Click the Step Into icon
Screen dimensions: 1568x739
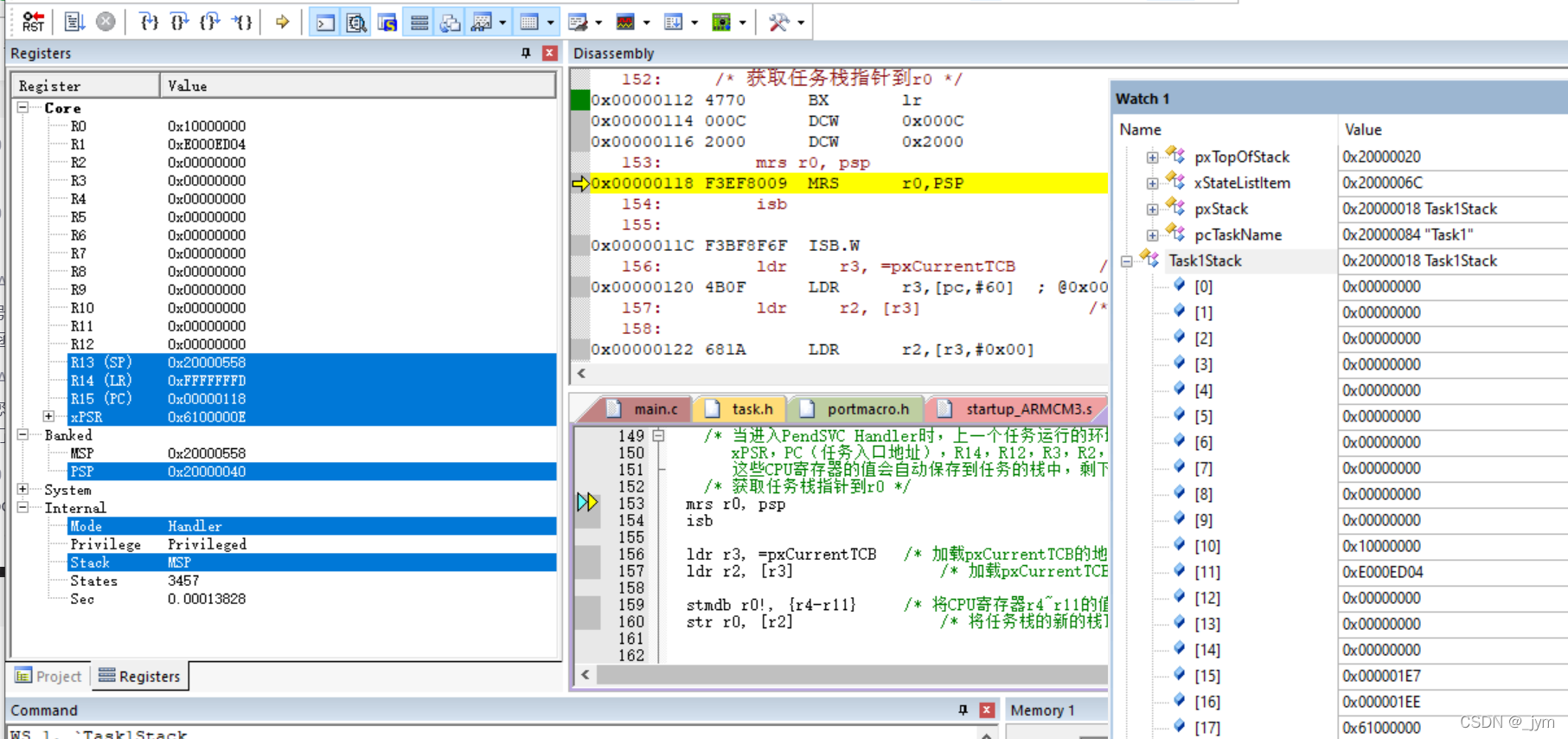pos(149,22)
